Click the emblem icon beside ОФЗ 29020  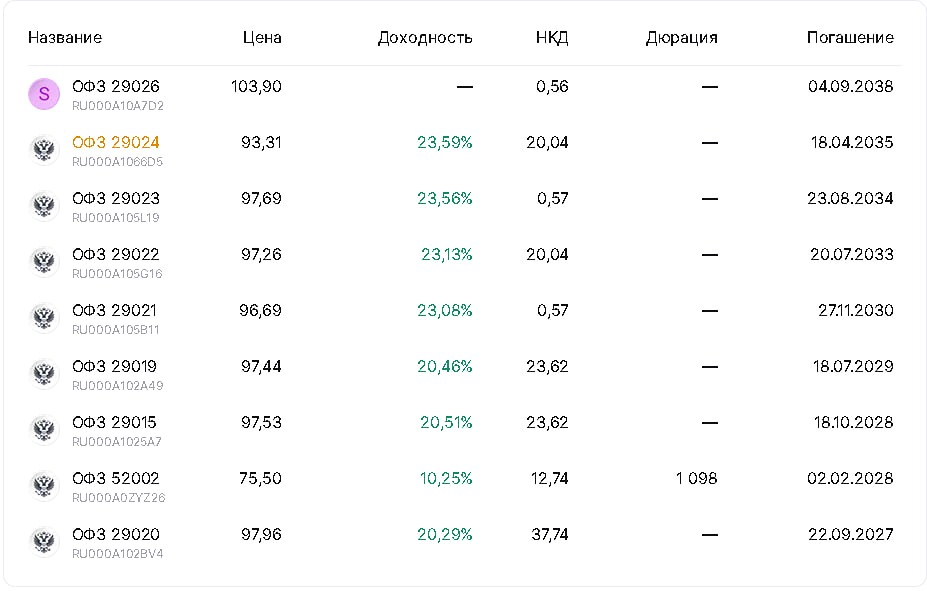[x=44, y=542]
